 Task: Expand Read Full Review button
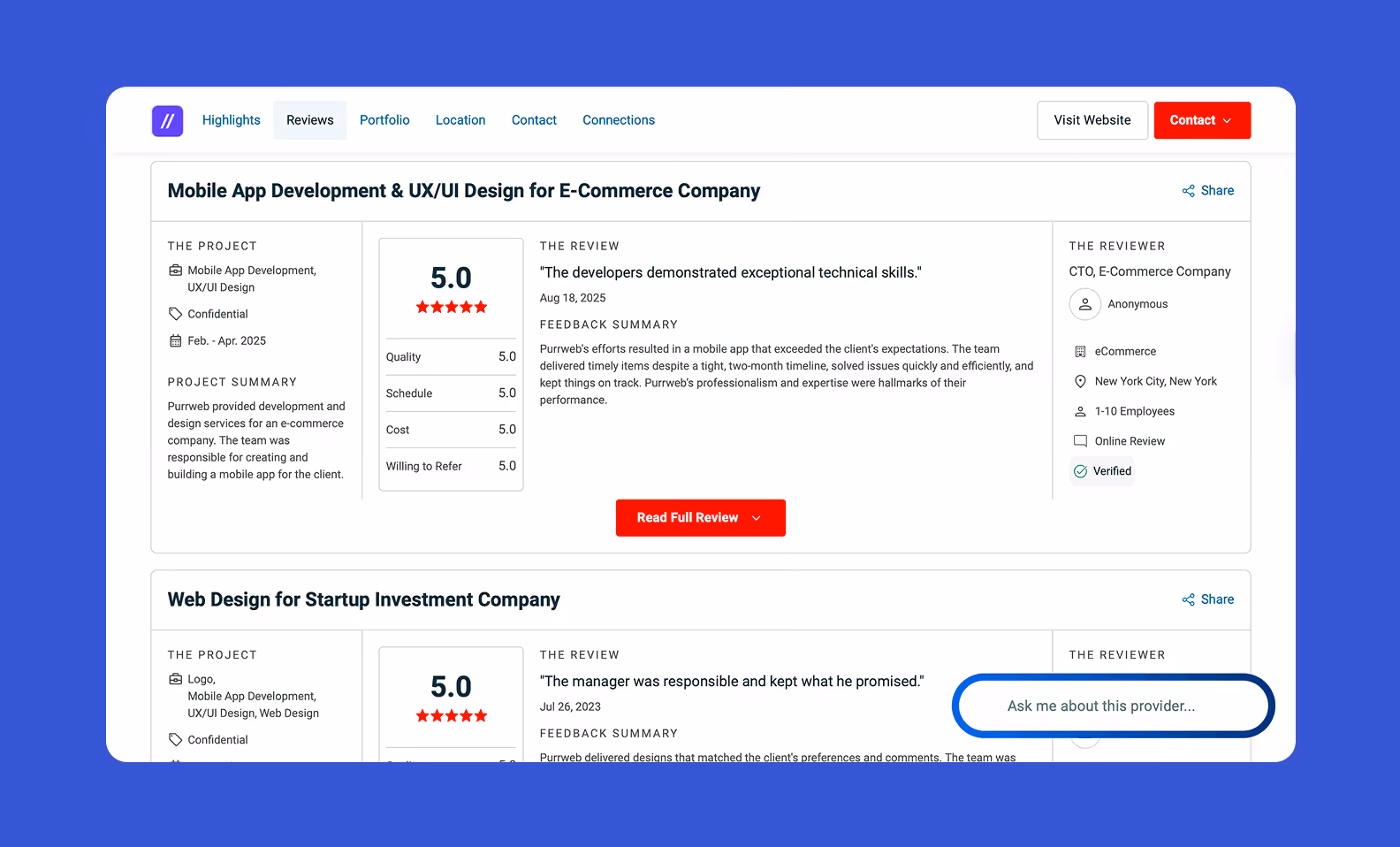pyautogui.click(x=701, y=518)
